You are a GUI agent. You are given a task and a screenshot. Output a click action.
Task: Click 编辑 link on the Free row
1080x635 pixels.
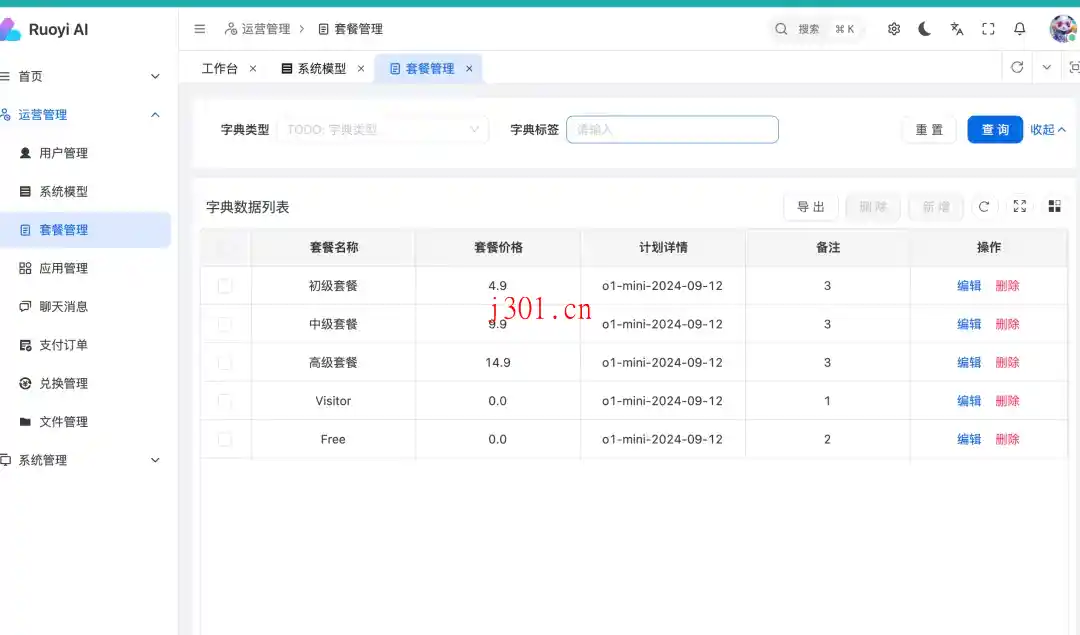[968, 438]
